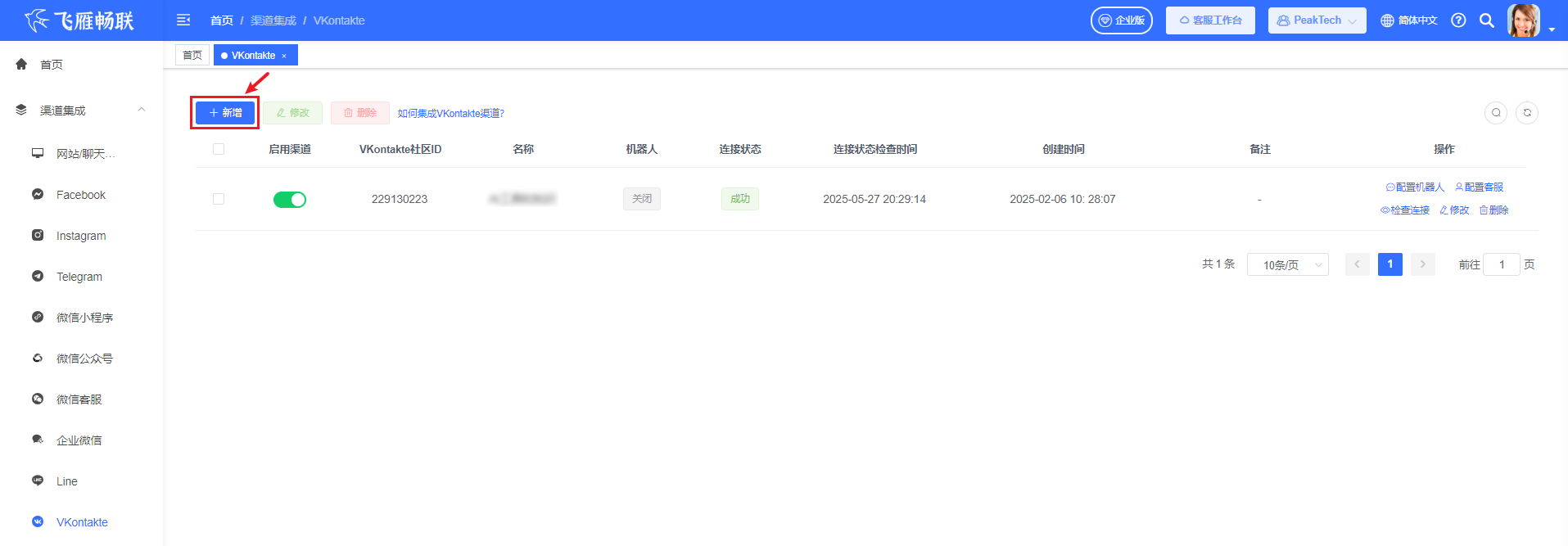This screenshot has height=546, width=1568.
Task: Open Facebook channel in sidebar
Action: point(81,195)
